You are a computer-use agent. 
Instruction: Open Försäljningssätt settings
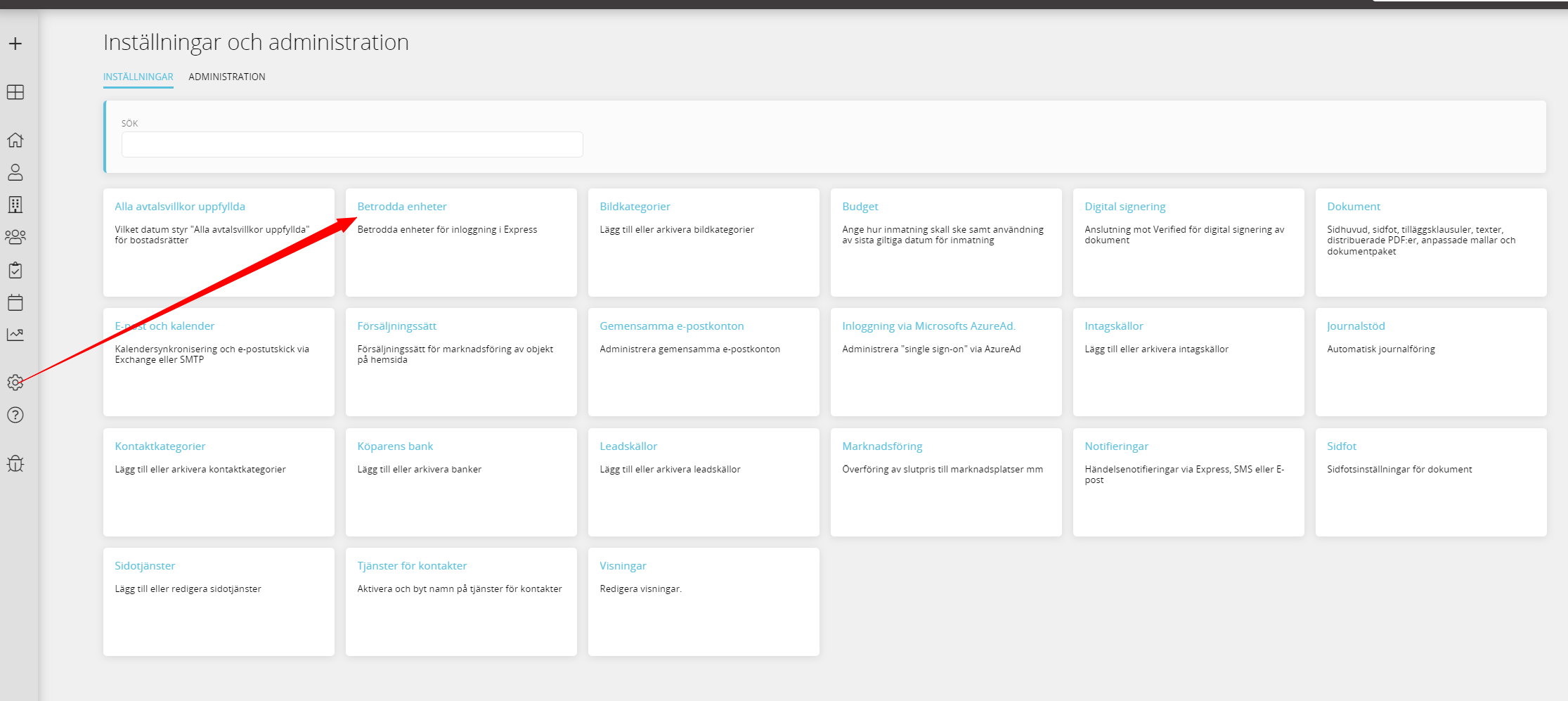(x=397, y=326)
